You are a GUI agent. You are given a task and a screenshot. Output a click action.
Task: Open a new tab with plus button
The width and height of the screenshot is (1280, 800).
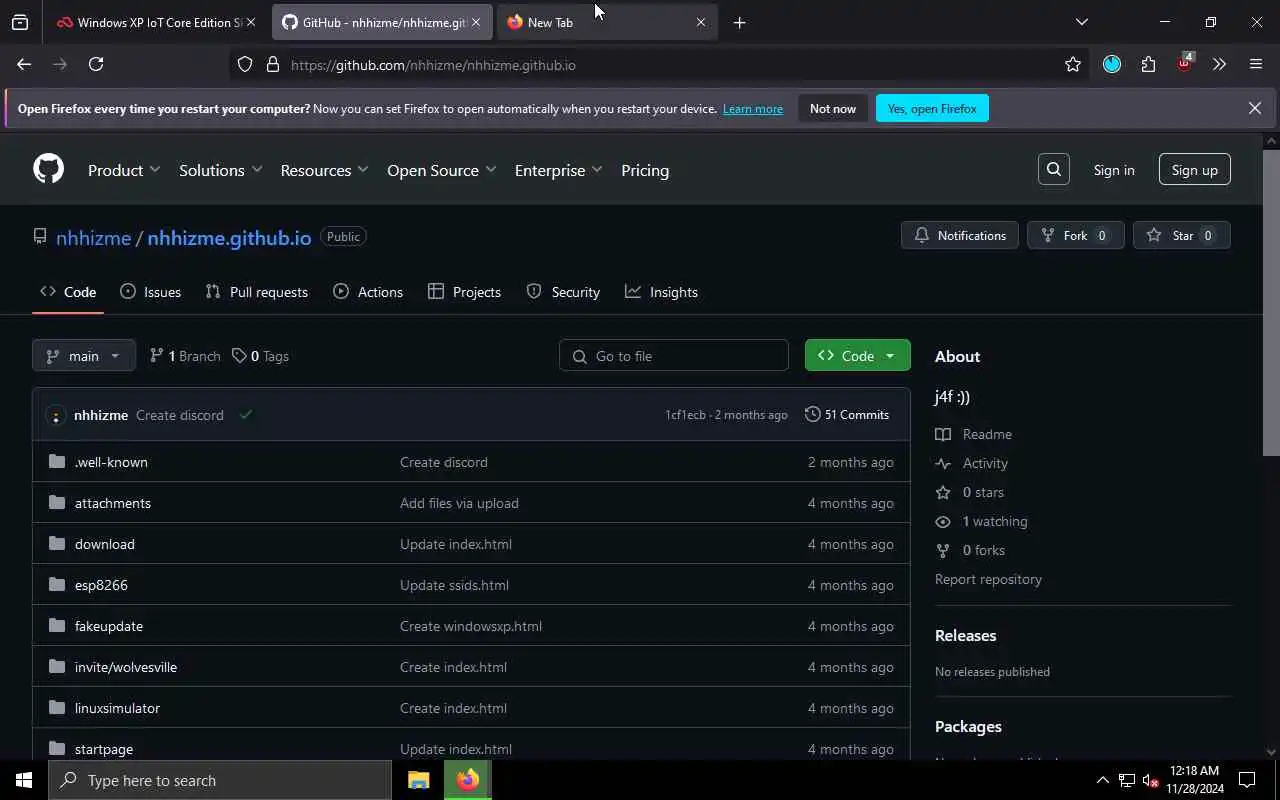pyautogui.click(x=739, y=22)
